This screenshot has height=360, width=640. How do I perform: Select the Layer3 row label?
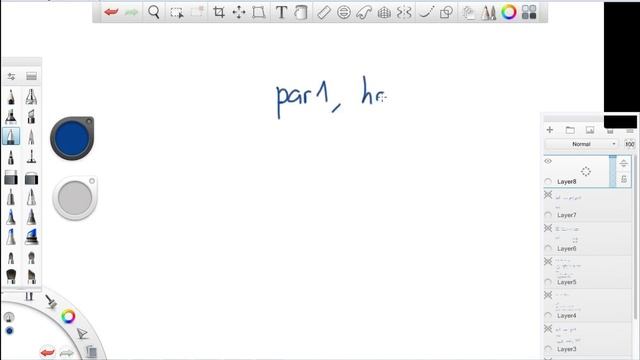pyautogui.click(x=567, y=349)
